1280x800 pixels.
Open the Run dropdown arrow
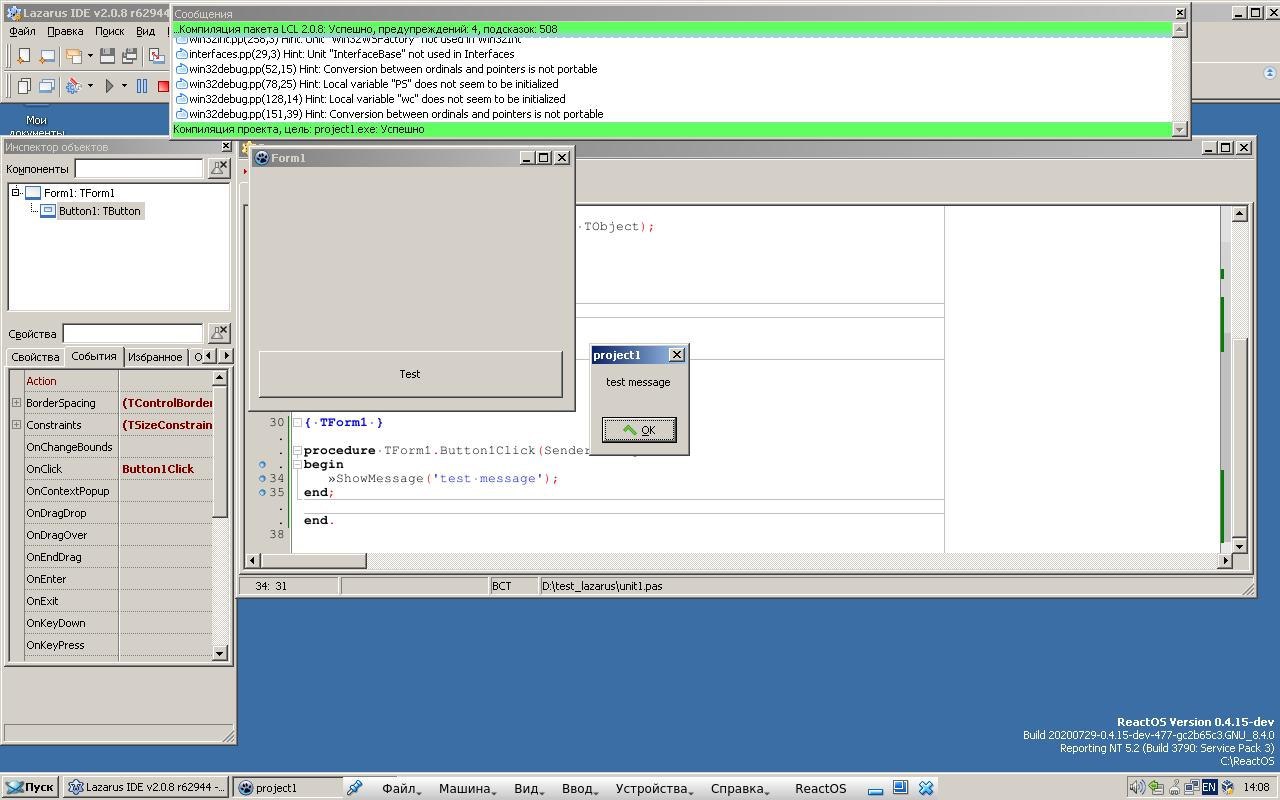[x=124, y=86]
